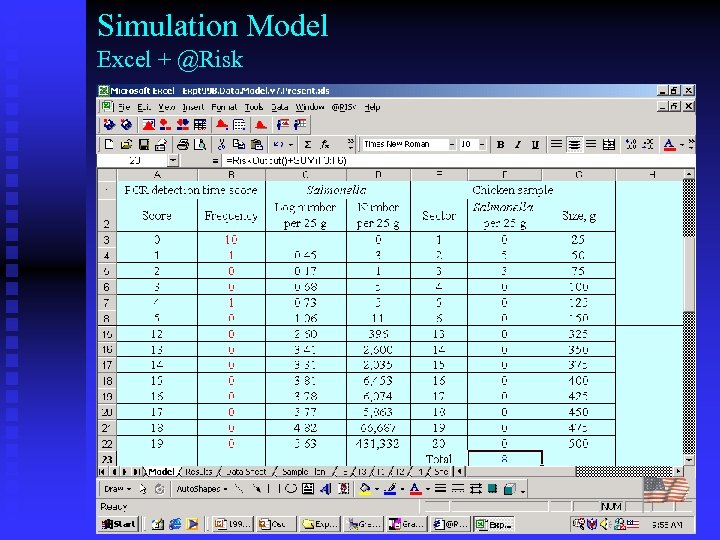Switch to the Data Sheet tab
The height and width of the screenshot is (540, 720).
coord(246,472)
